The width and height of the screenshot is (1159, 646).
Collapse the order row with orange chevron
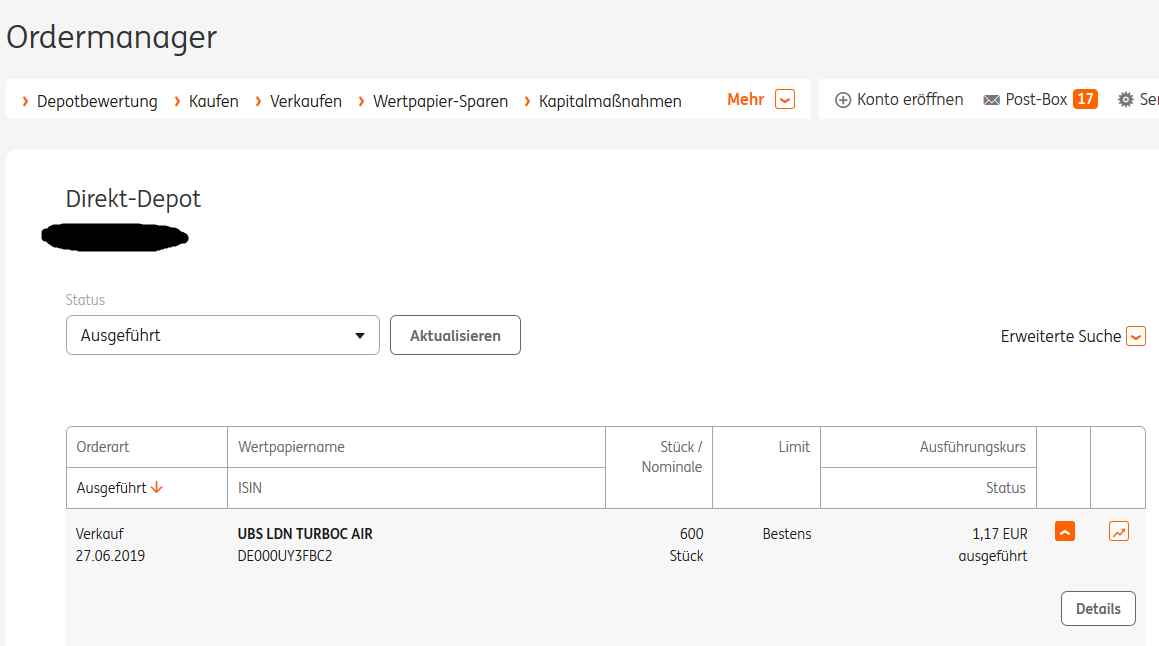[x=1065, y=532]
